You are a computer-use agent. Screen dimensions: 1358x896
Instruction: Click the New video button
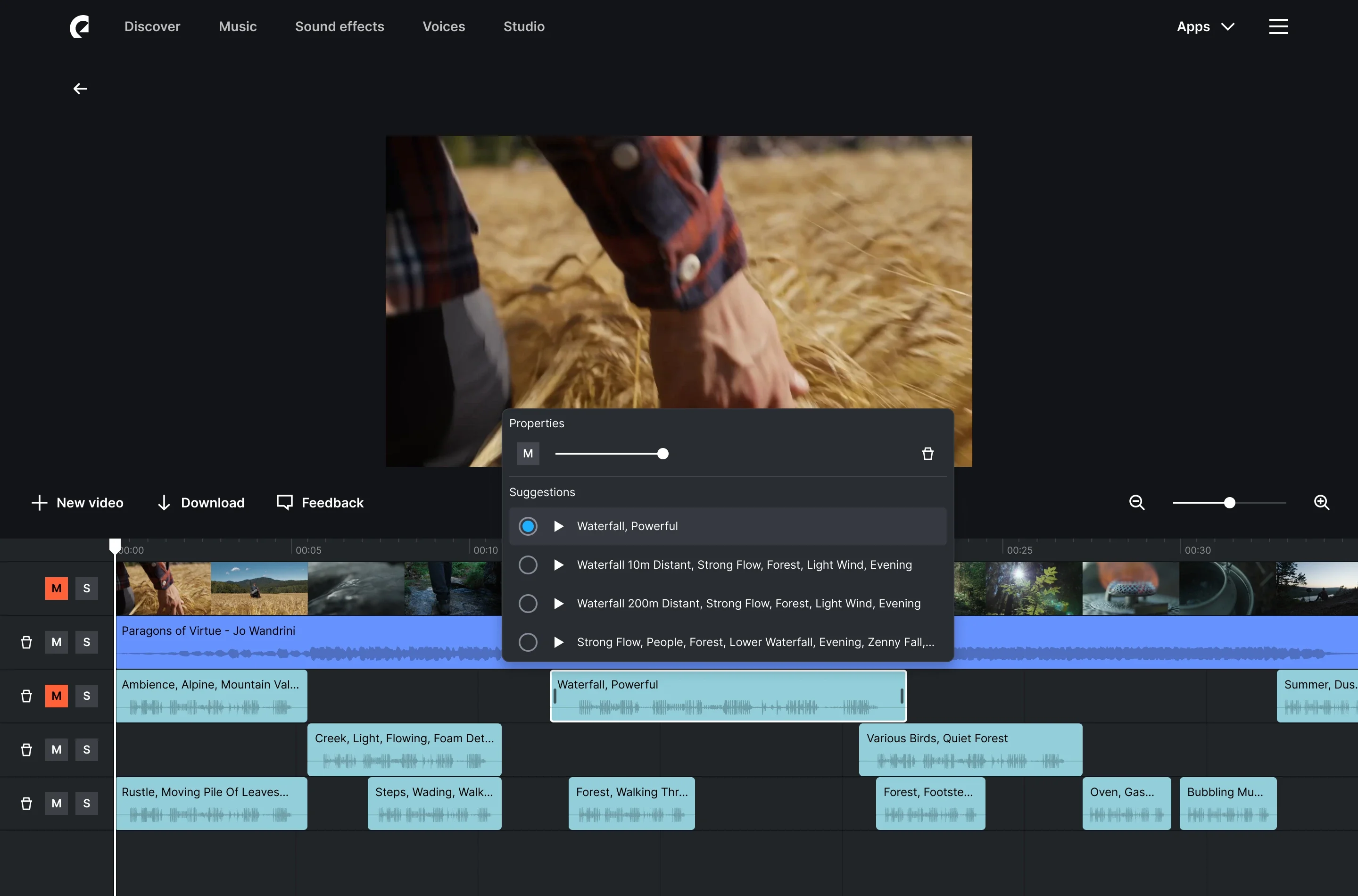point(77,502)
